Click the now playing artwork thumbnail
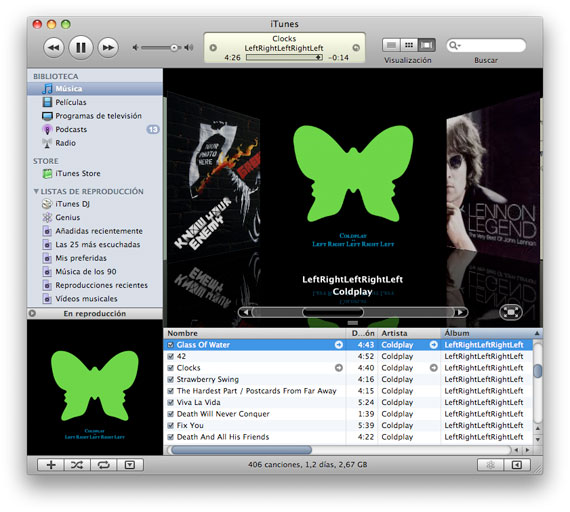The width and height of the screenshot is (570, 512). pyautogui.click(x=95, y=387)
